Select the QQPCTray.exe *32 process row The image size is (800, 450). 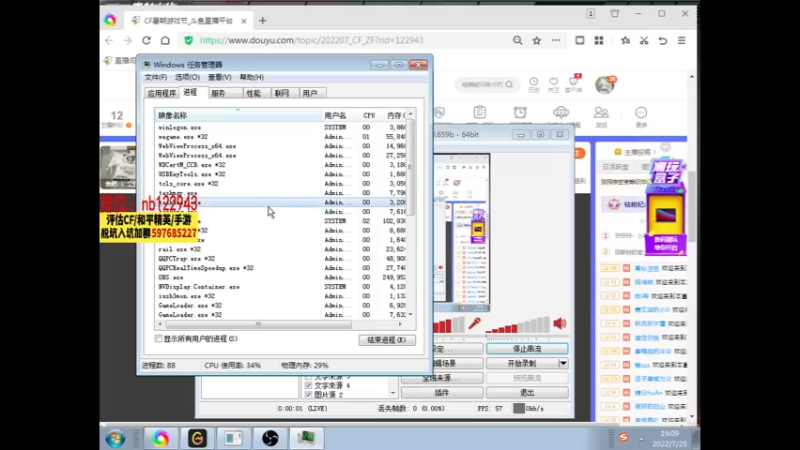click(x=282, y=259)
